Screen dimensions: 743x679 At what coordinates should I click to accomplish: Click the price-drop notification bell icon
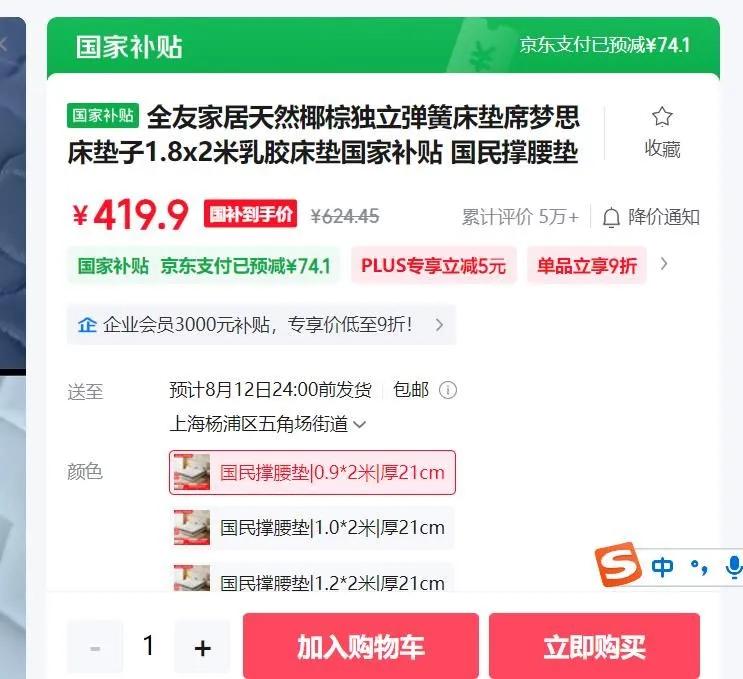click(611, 217)
